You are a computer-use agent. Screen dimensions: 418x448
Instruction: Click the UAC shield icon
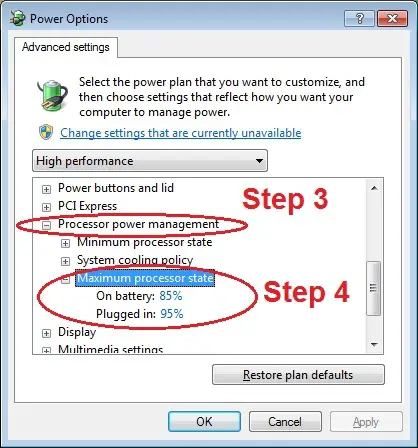point(46,132)
